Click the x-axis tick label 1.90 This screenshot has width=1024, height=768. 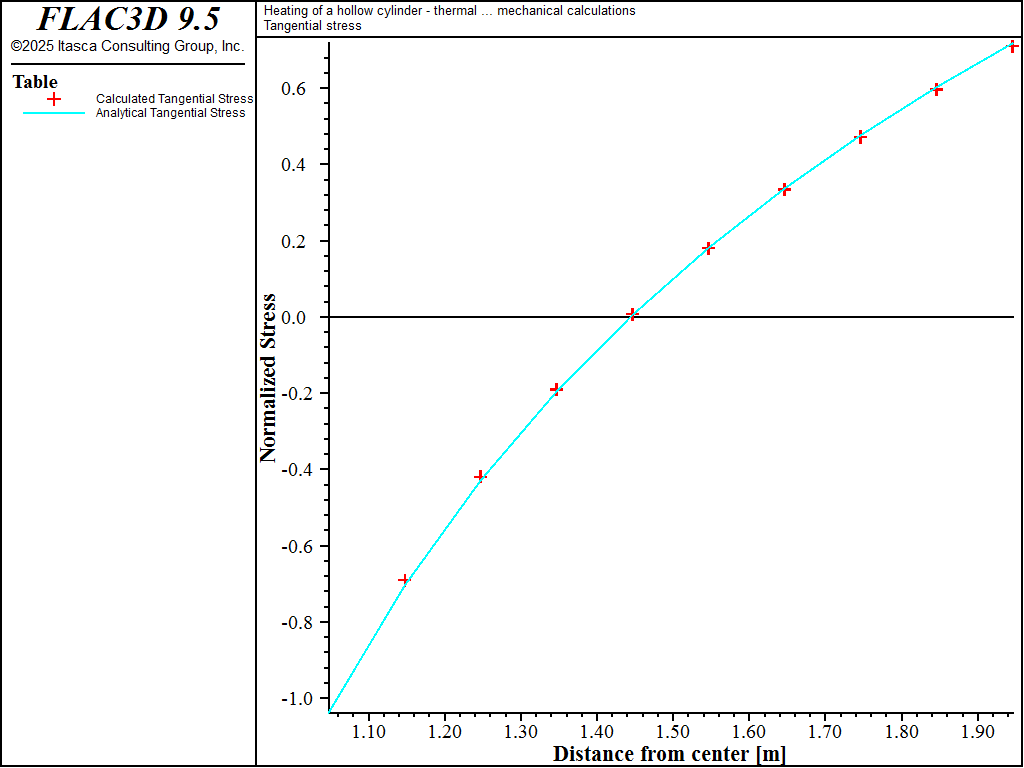pyautogui.click(x=977, y=730)
